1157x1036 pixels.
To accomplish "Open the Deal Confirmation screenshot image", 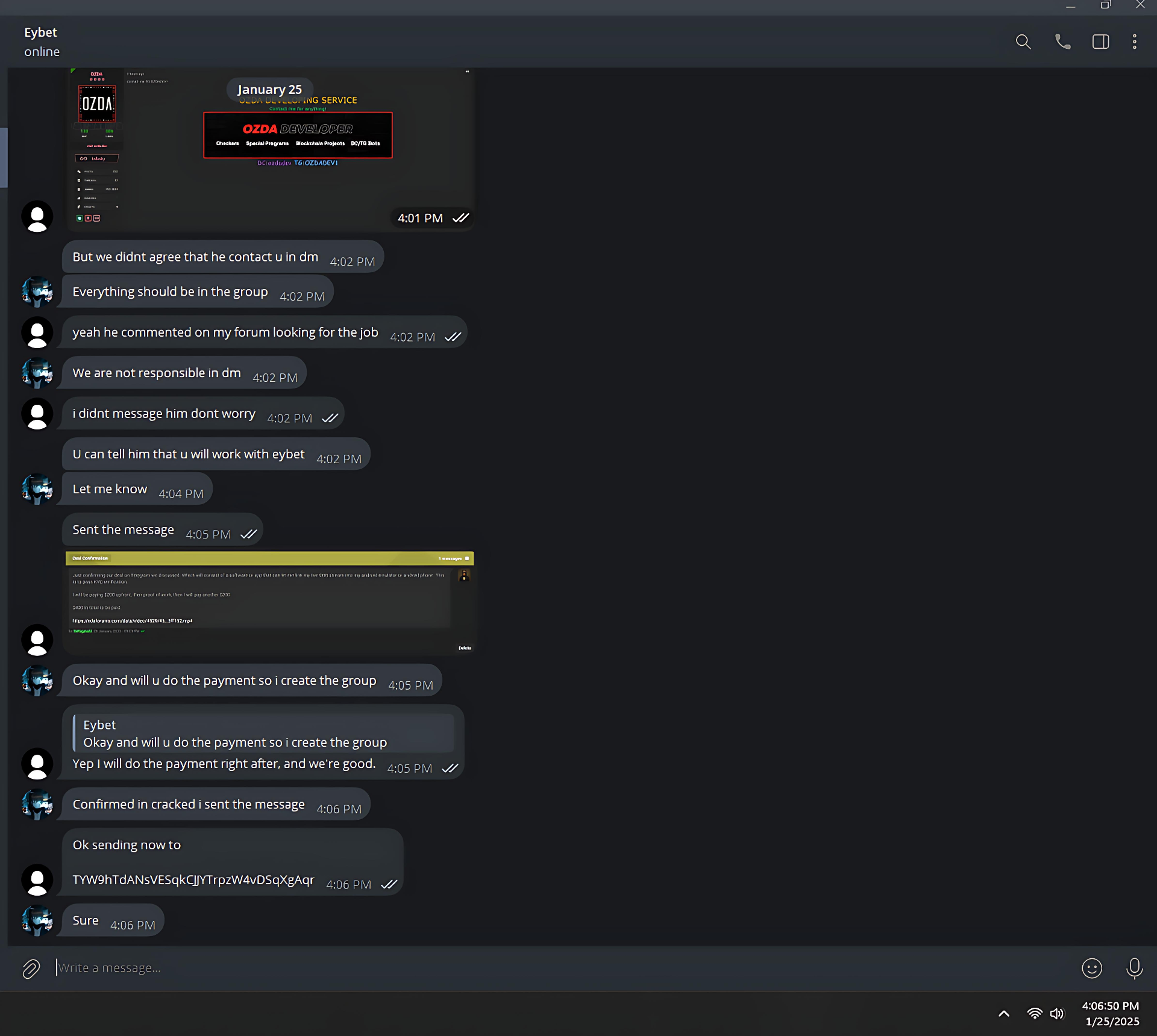I will [269, 602].
